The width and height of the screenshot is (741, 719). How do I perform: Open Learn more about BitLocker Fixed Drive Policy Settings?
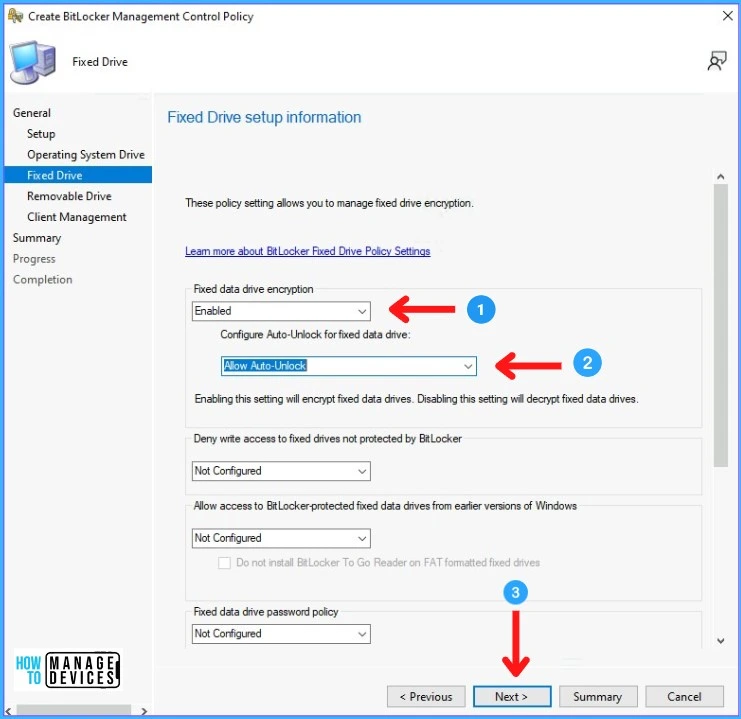click(308, 251)
